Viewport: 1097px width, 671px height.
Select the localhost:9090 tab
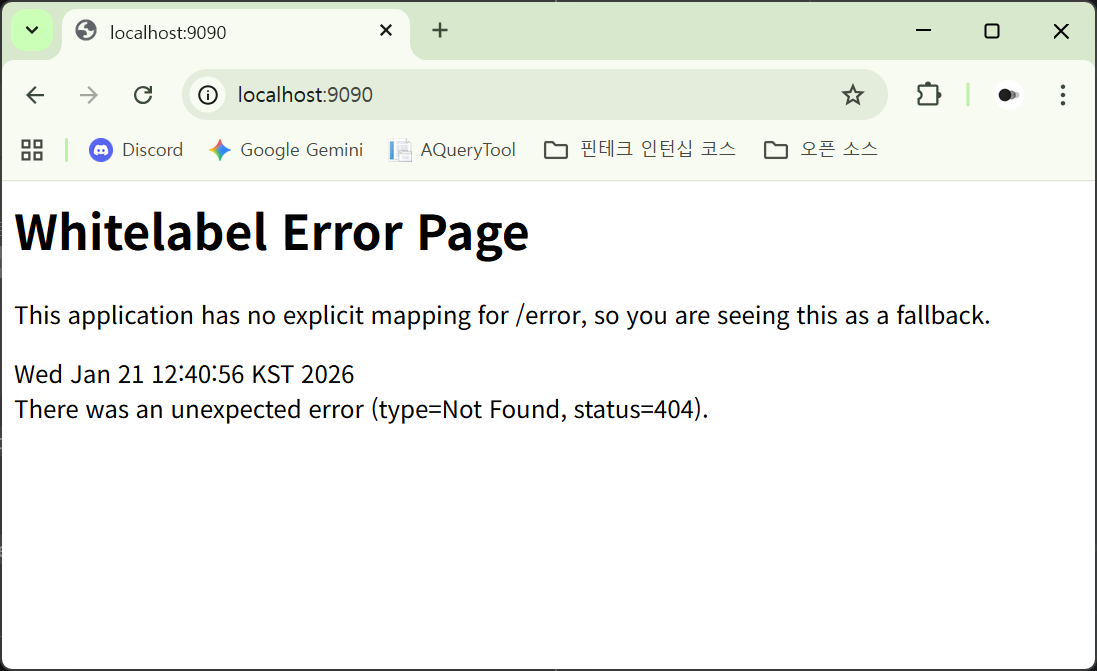(220, 32)
